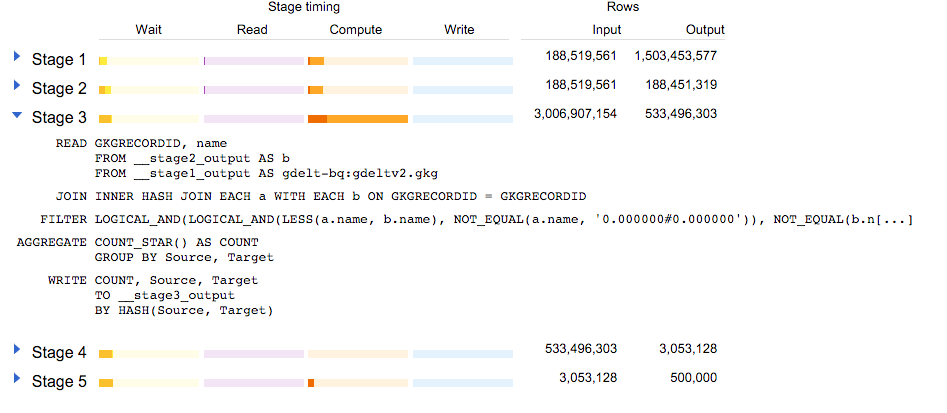Screen dimensions: 947x413
Task: Select Stage 1 output value 1,503,453,577
Action: [x=675, y=56]
